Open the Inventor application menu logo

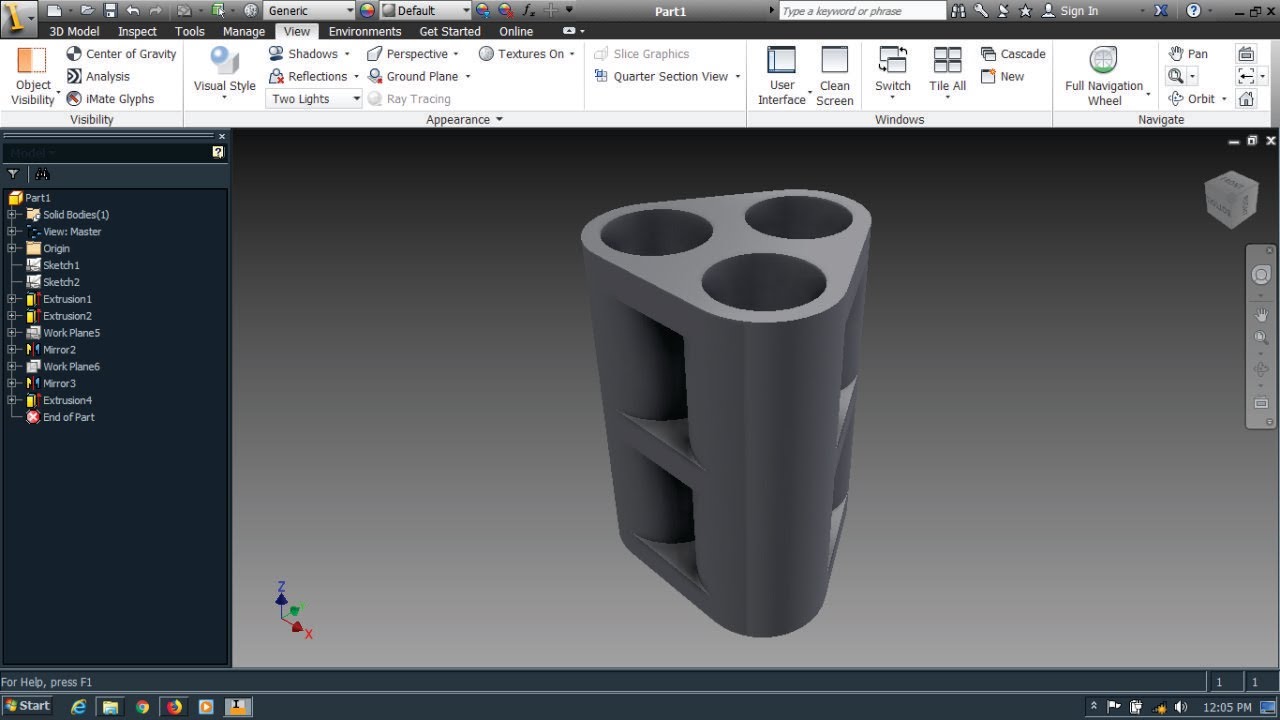(16, 17)
